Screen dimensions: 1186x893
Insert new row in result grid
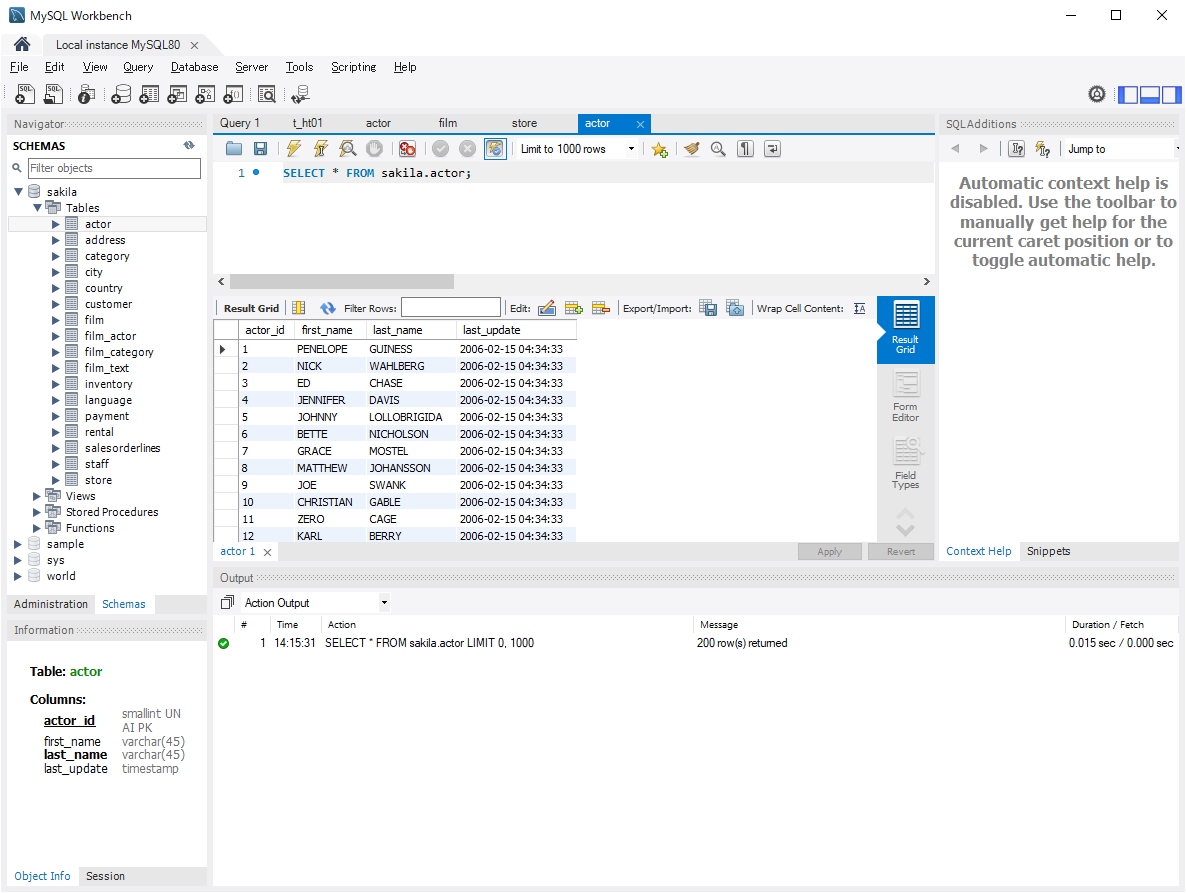(x=574, y=308)
